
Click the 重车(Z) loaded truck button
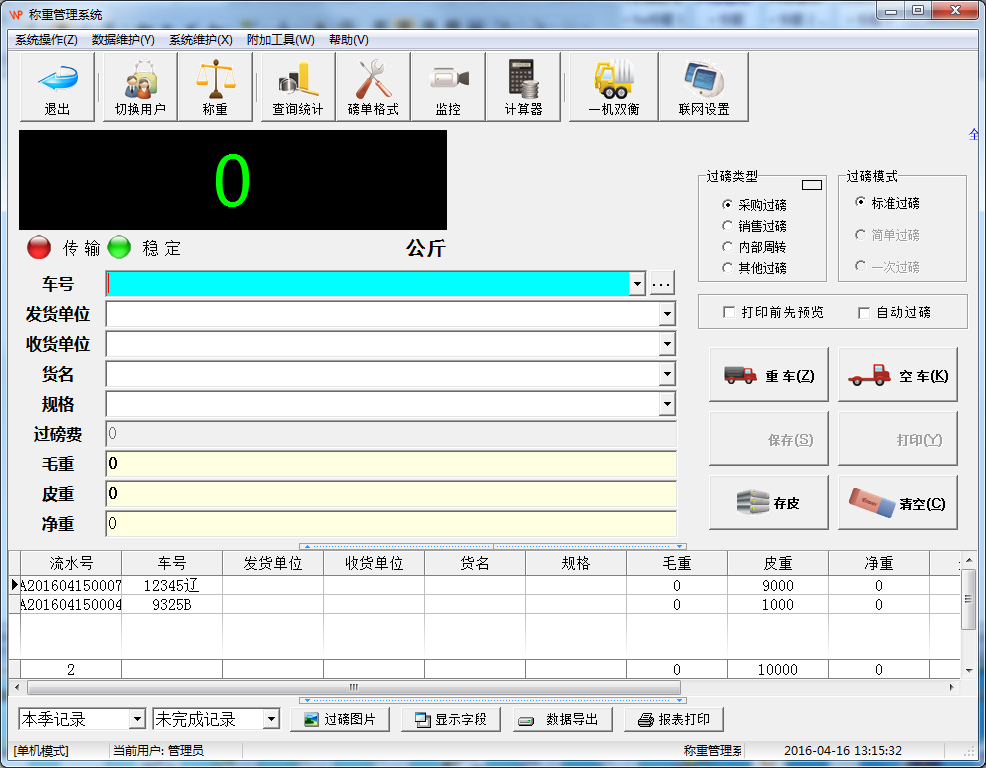[769, 376]
